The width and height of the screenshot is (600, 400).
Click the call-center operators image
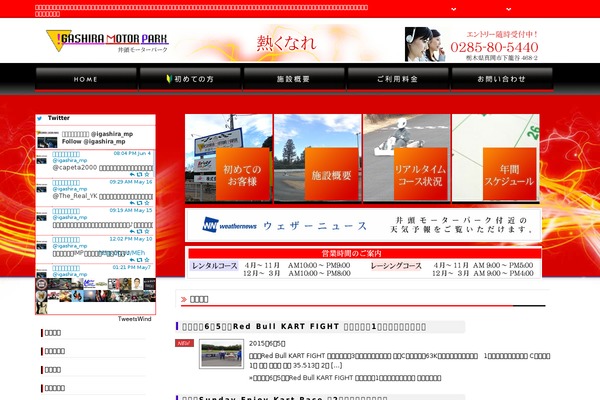425,44
